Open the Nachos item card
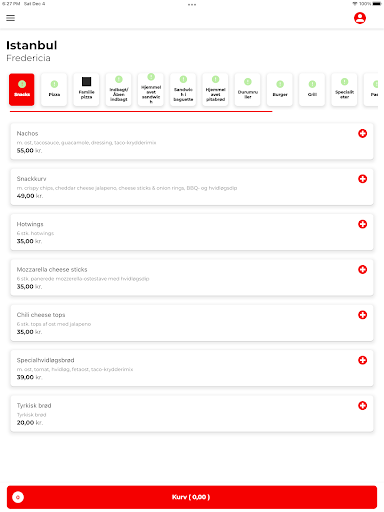 (x=192, y=141)
